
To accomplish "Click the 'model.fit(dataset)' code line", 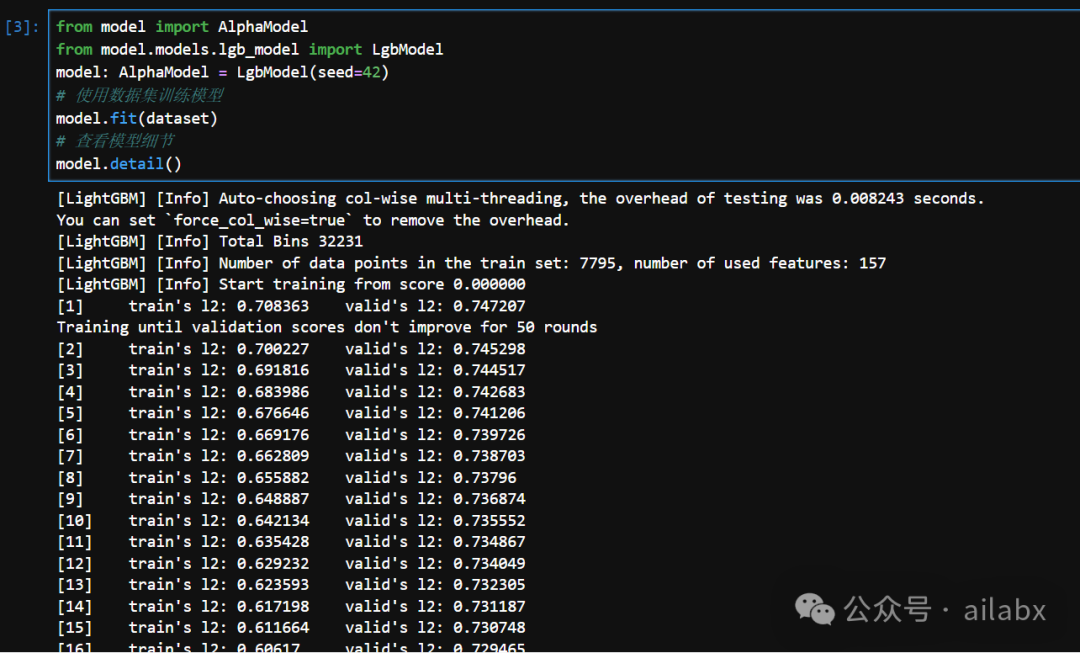I will [x=136, y=118].
